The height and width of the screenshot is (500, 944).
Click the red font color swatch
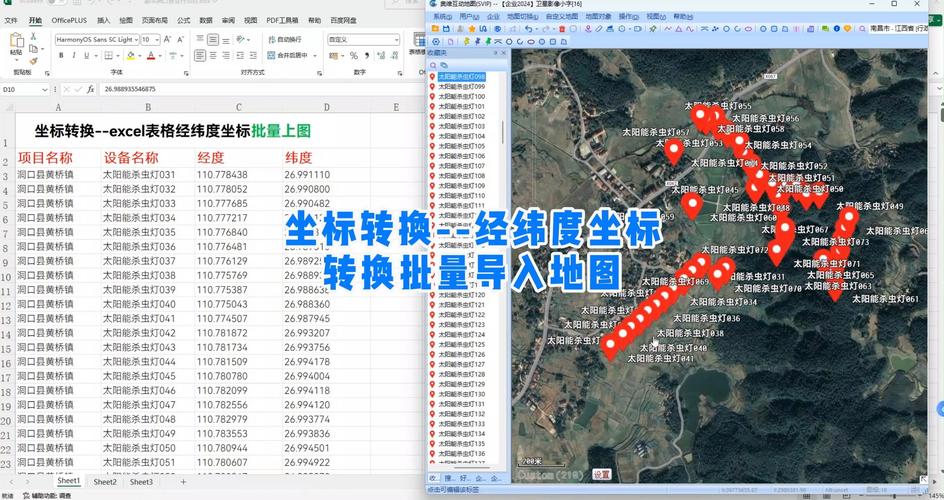(x=151, y=55)
